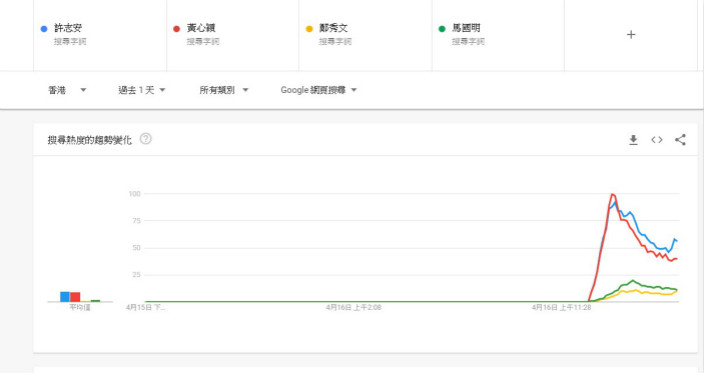Share the interest over time chart
Viewport: 704px width, 373px height.
click(x=680, y=140)
